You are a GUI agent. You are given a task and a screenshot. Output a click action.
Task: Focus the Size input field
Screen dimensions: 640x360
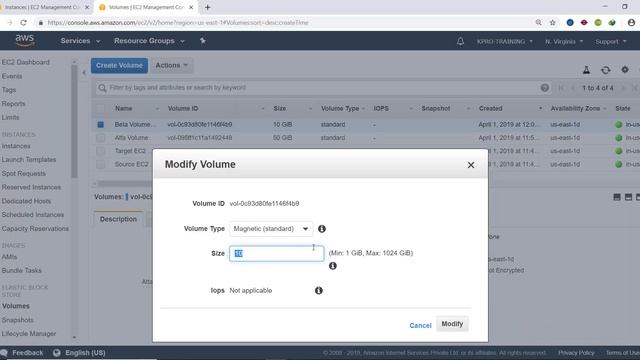pos(277,253)
